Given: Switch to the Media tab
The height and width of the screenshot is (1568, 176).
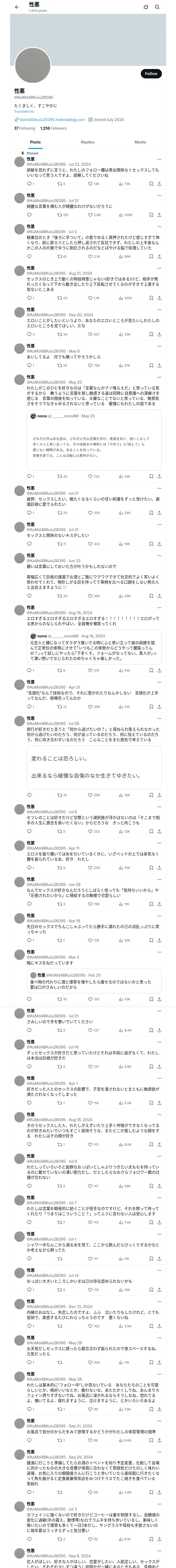Looking at the screenshot, I should (140, 142).
